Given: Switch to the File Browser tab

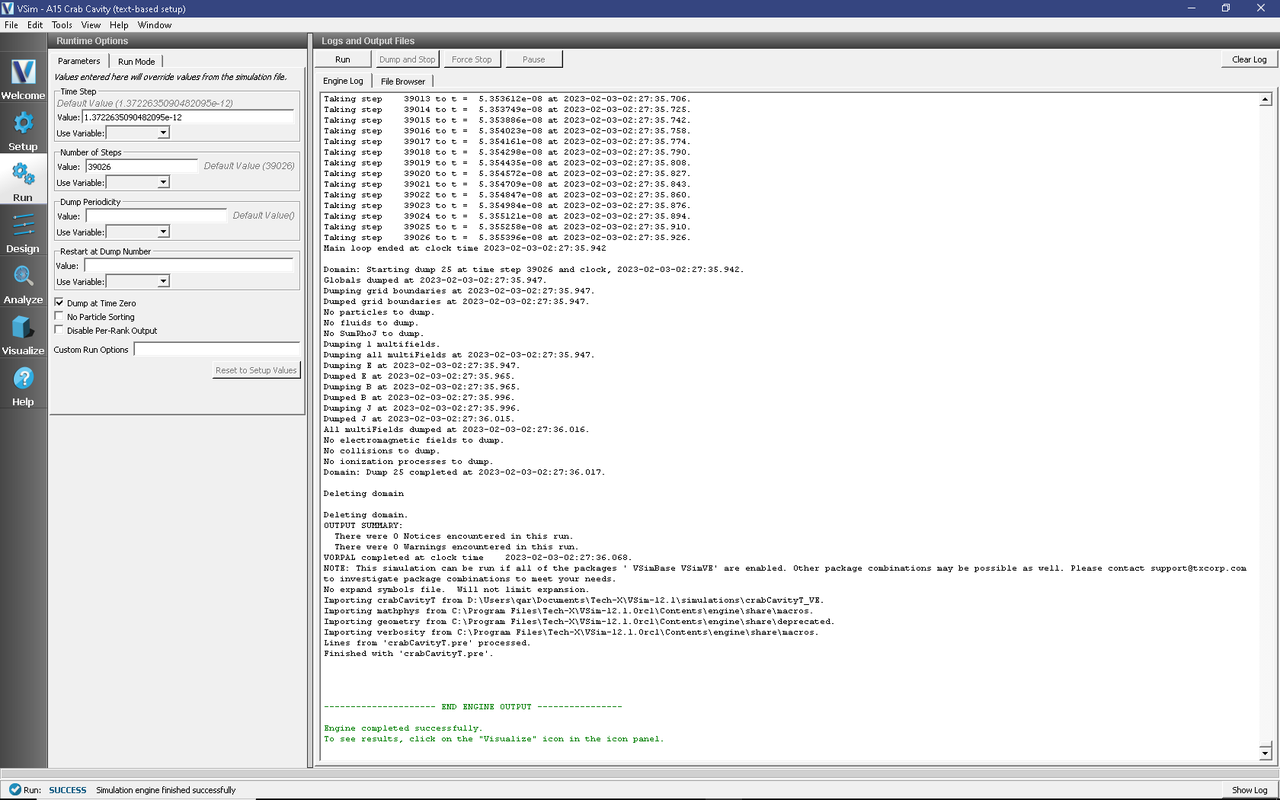Looking at the screenshot, I should pos(403,81).
